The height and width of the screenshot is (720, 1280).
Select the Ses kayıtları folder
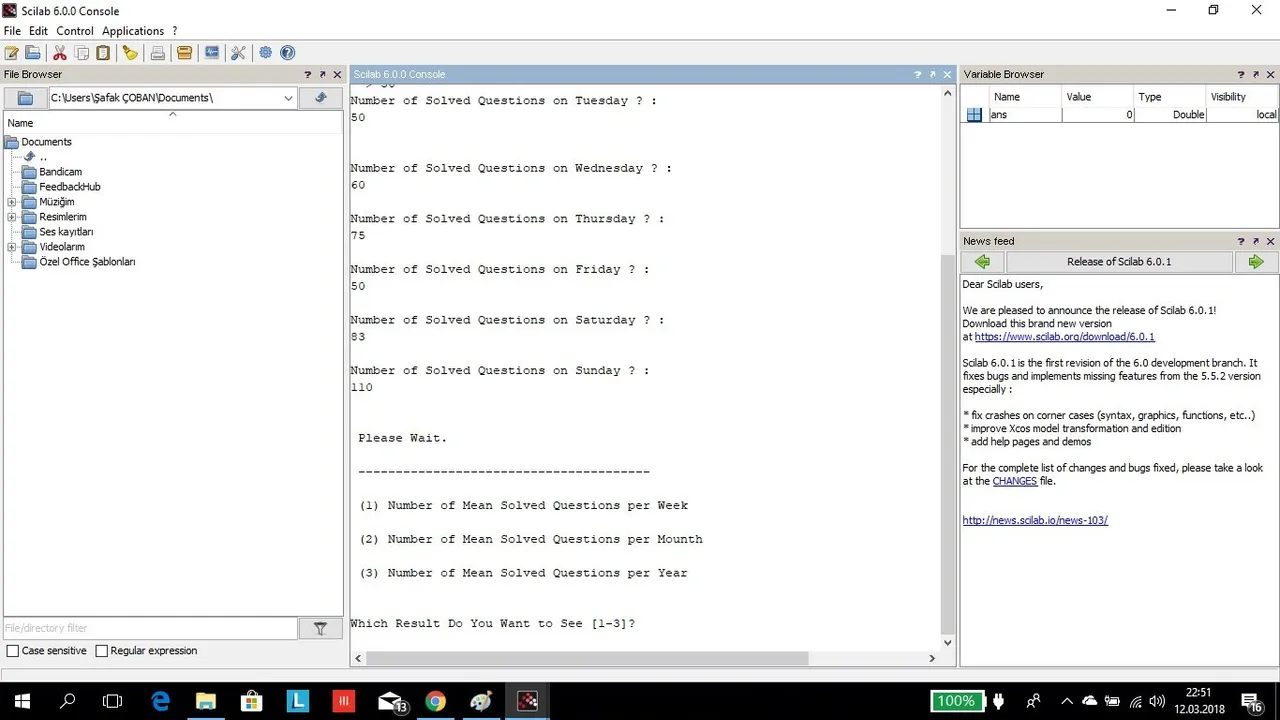pyautogui.click(x=66, y=232)
